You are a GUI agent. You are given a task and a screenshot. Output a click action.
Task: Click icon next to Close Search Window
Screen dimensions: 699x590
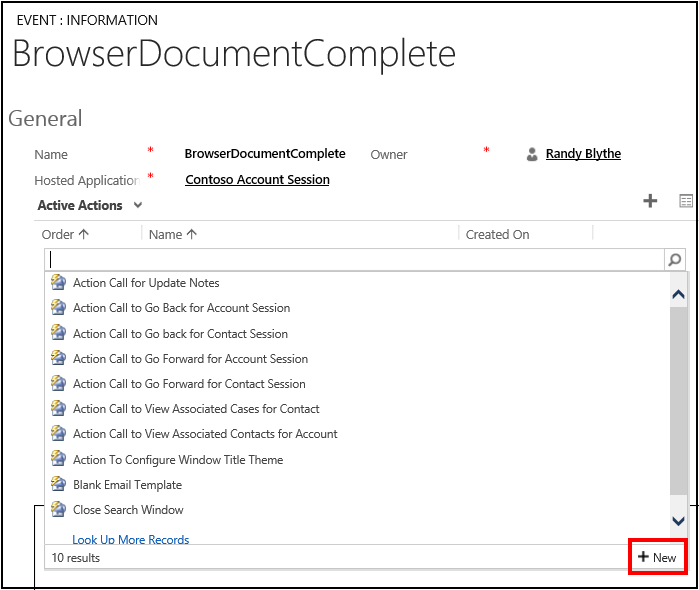tap(58, 510)
